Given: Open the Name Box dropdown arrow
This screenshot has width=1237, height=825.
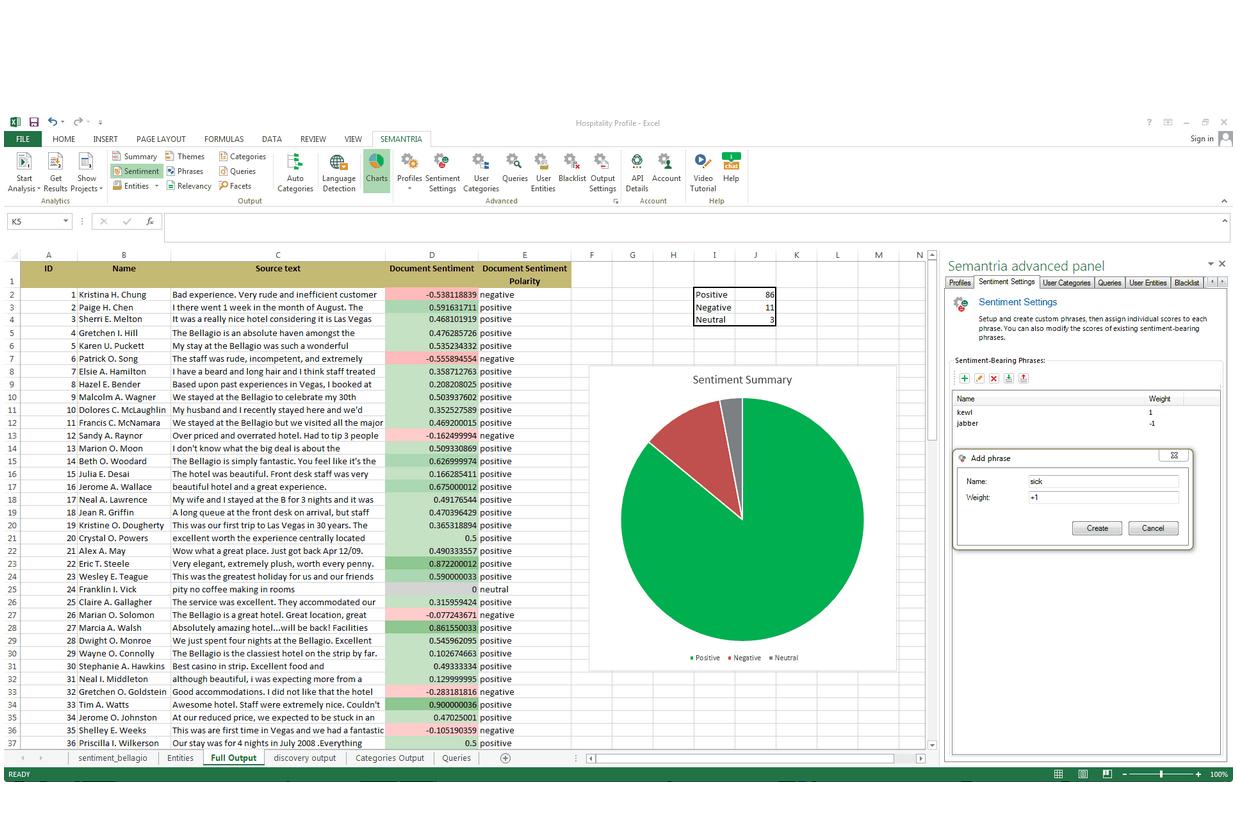Looking at the screenshot, I should click(x=66, y=221).
